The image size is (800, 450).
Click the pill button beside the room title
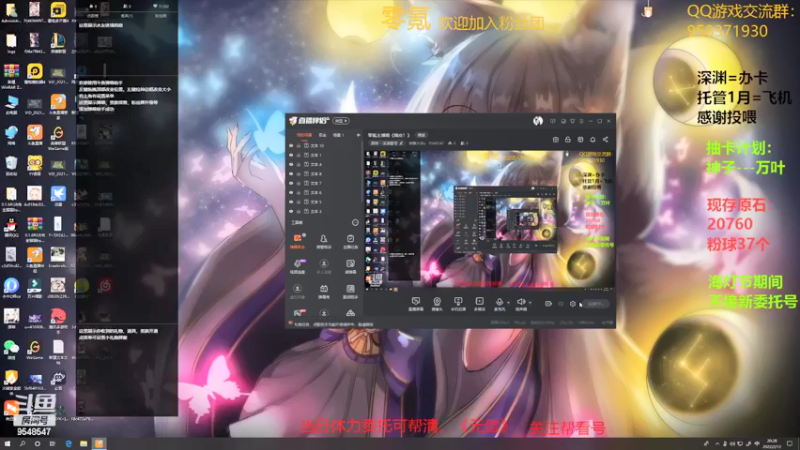(x=421, y=135)
